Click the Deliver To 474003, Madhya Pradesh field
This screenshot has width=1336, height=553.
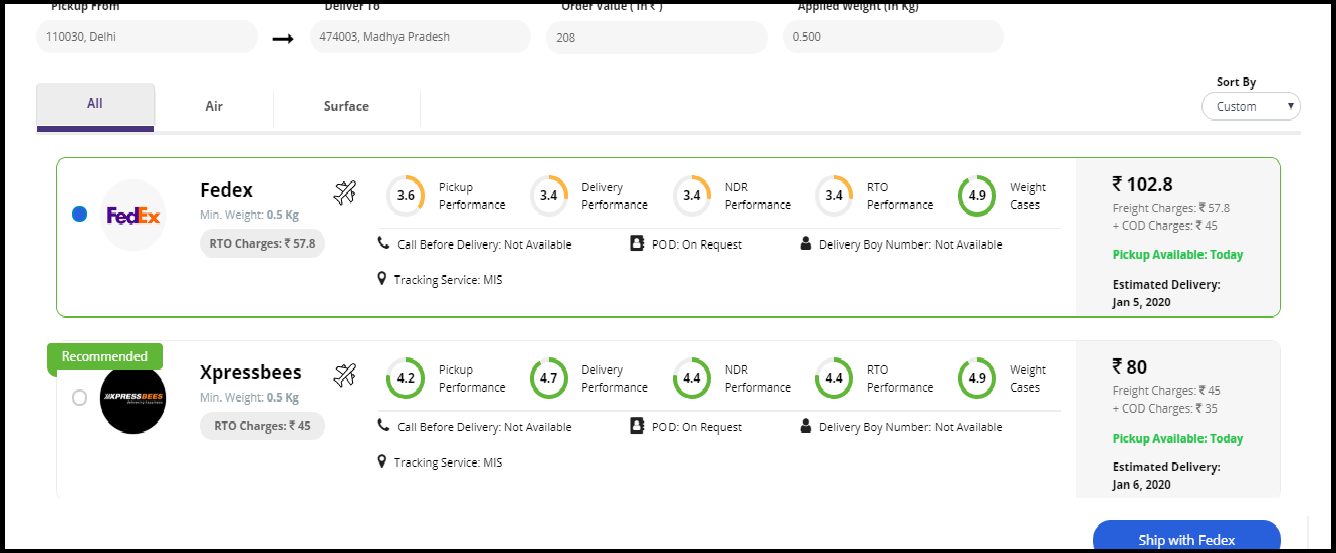pos(420,37)
